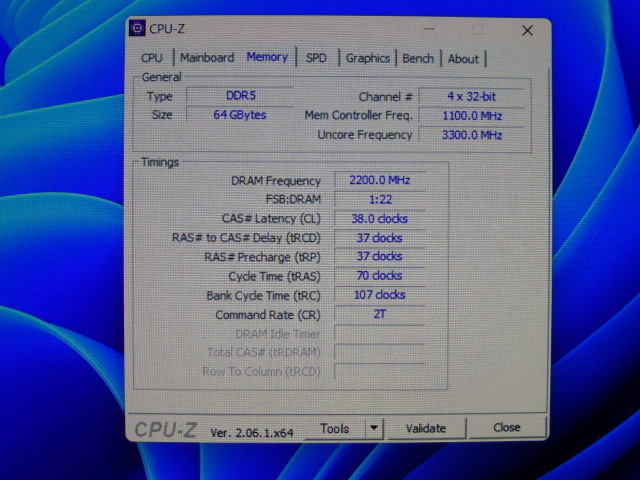Click the Ver. 2.06.1.x64 version text
640x480 pixels.
[252, 433]
